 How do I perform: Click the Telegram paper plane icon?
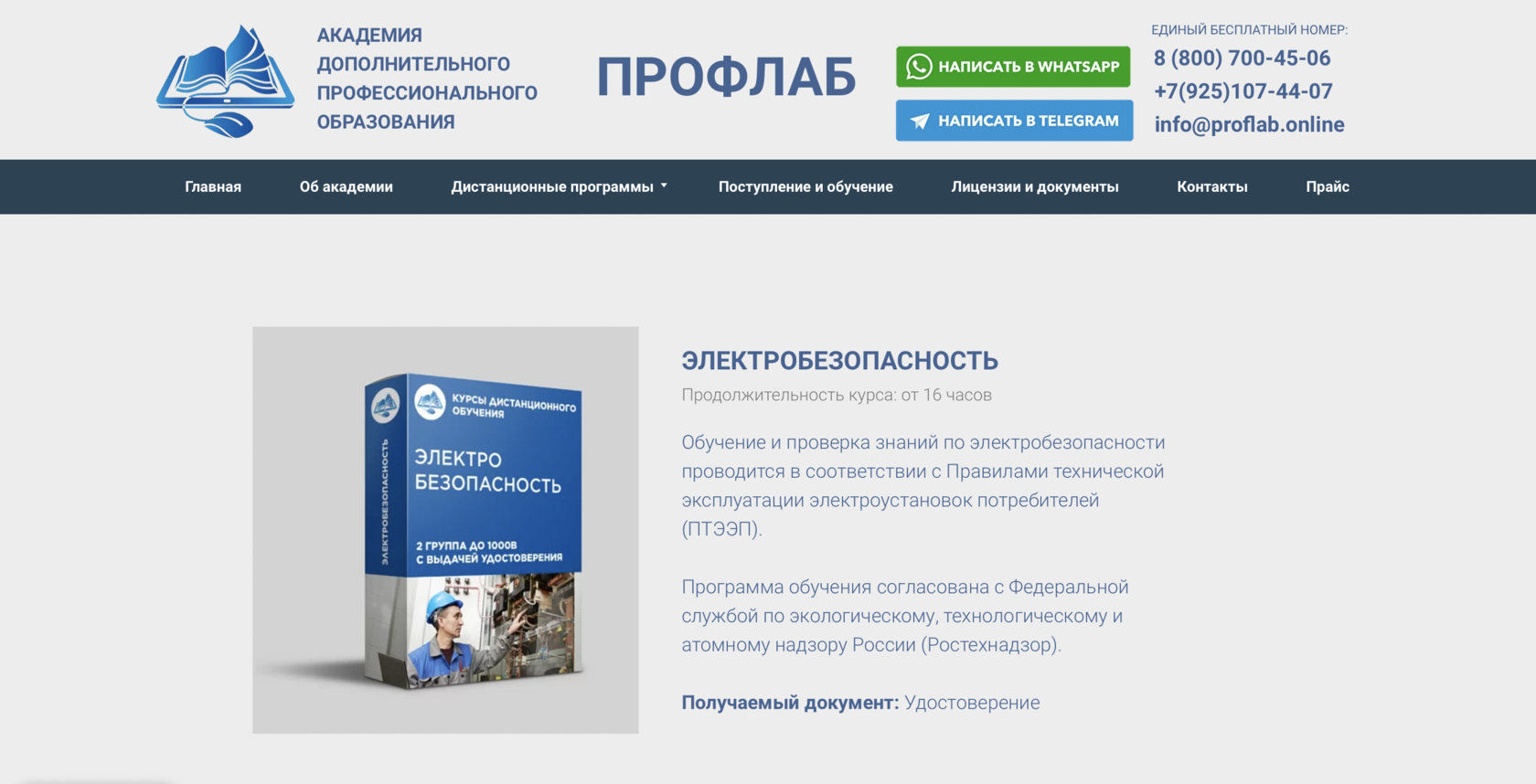coord(920,121)
